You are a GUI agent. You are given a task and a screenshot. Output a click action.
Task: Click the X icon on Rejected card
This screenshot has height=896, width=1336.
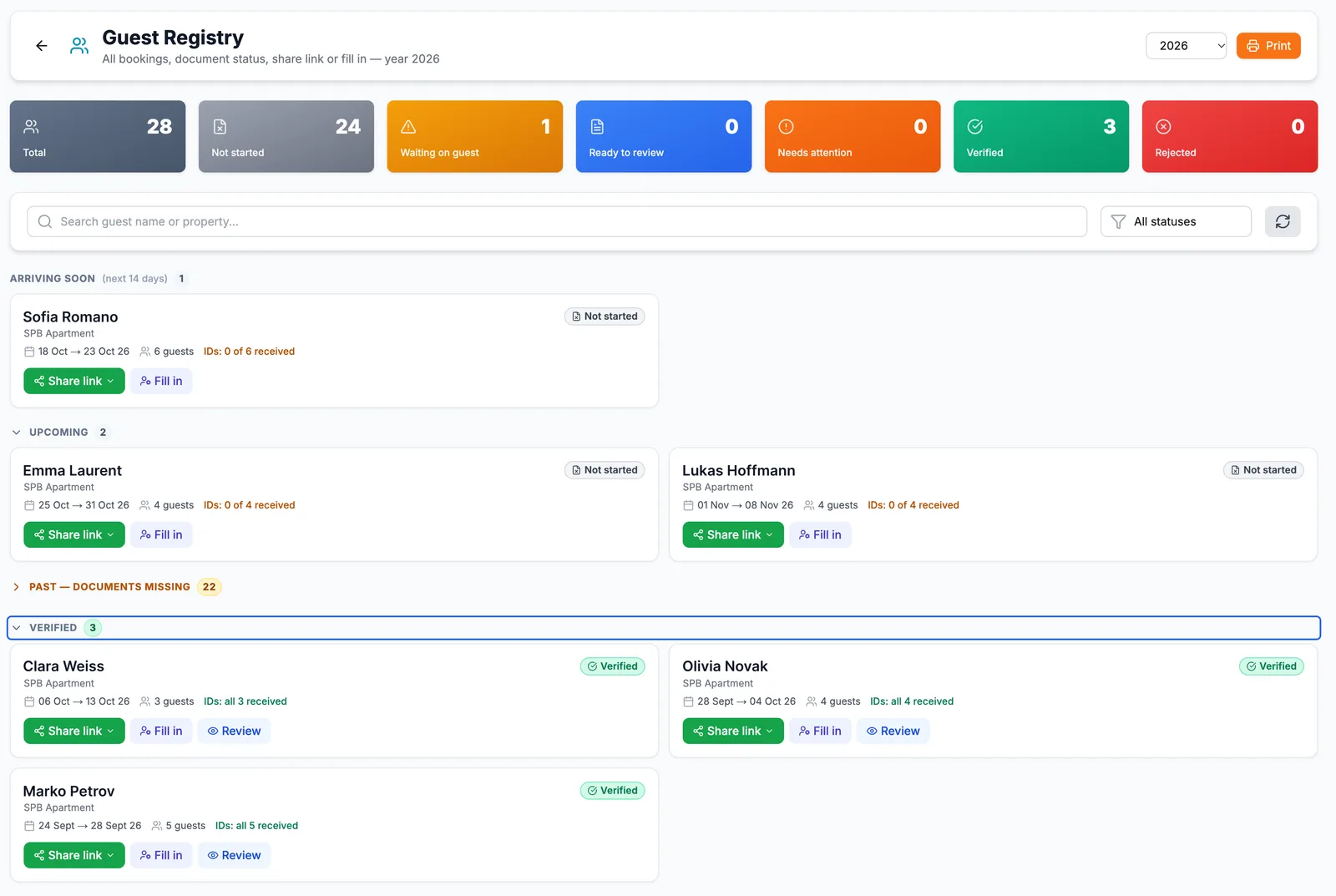[1163, 127]
